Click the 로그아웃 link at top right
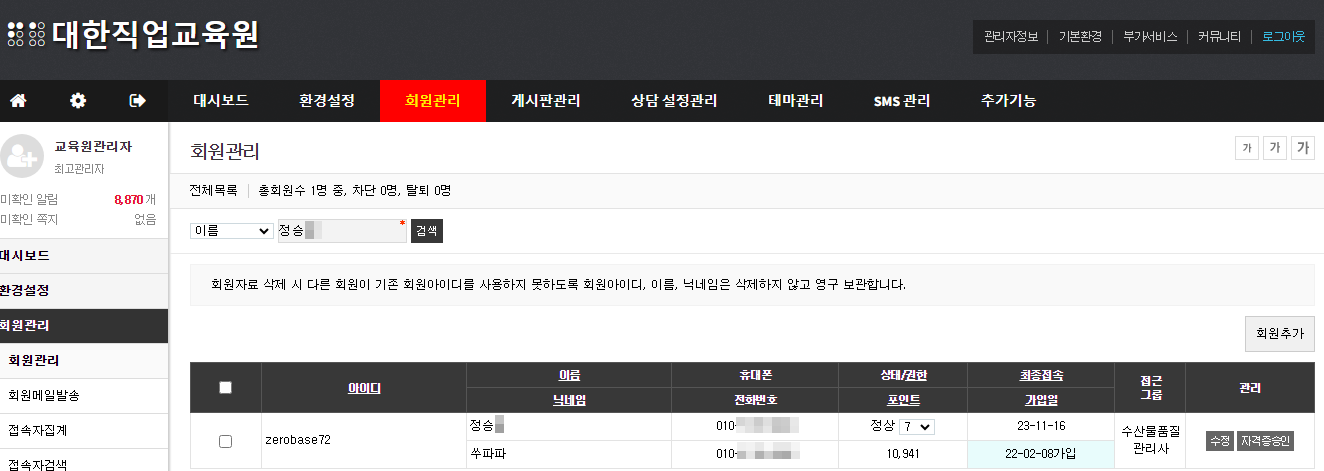This screenshot has width=1324, height=471. click(1283, 37)
